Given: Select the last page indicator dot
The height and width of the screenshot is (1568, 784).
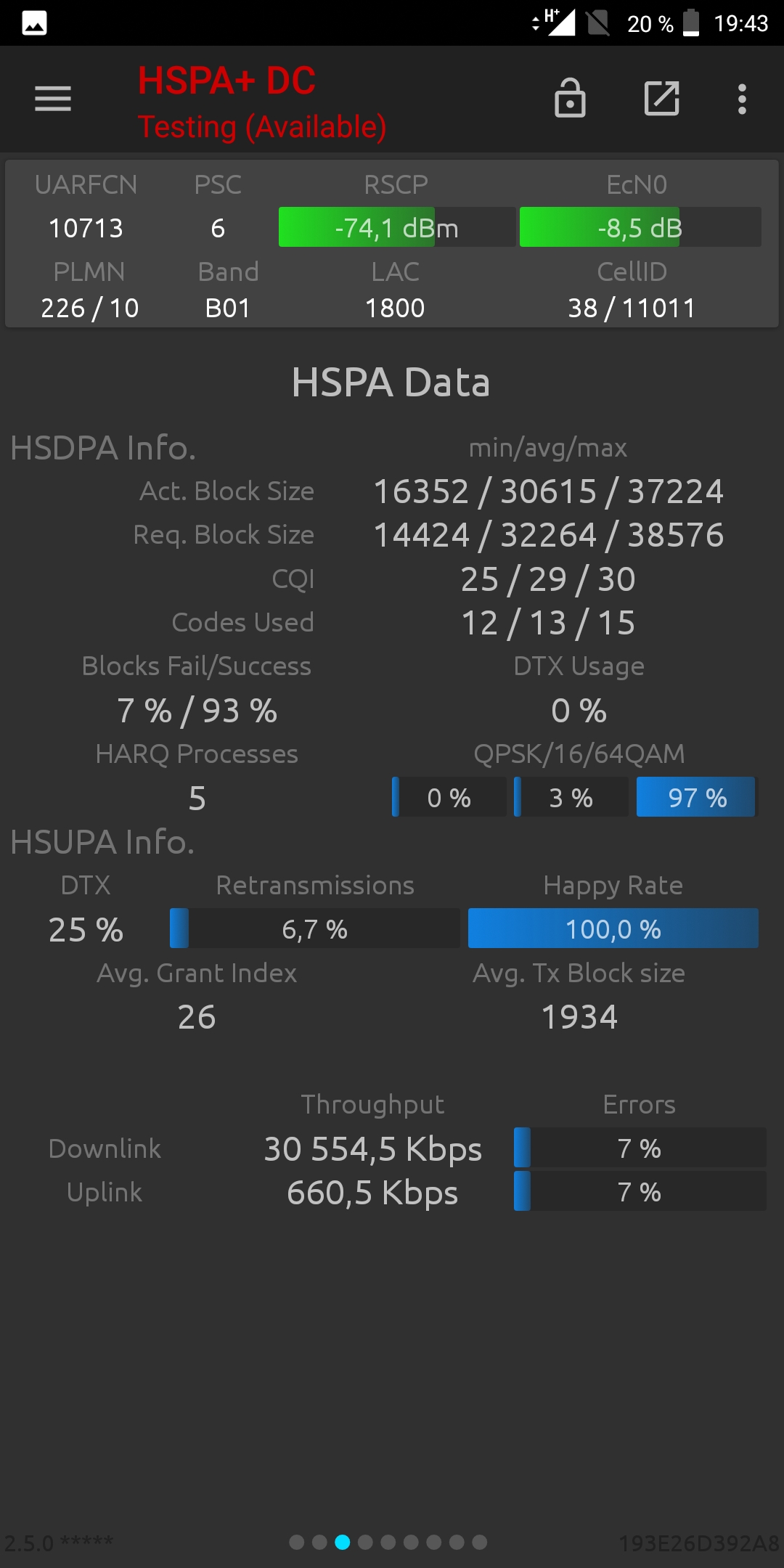Looking at the screenshot, I should [480, 1542].
